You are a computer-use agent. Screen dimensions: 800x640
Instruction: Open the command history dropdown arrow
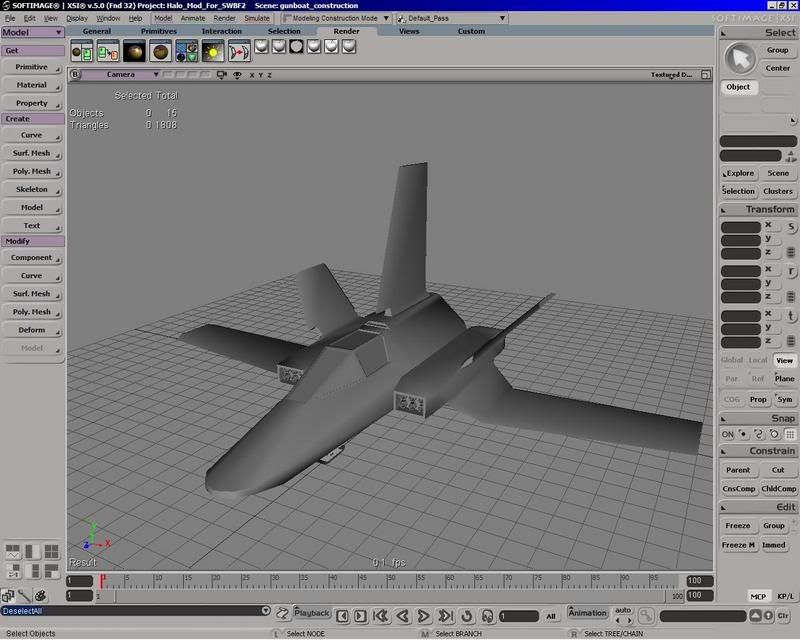coord(266,610)
